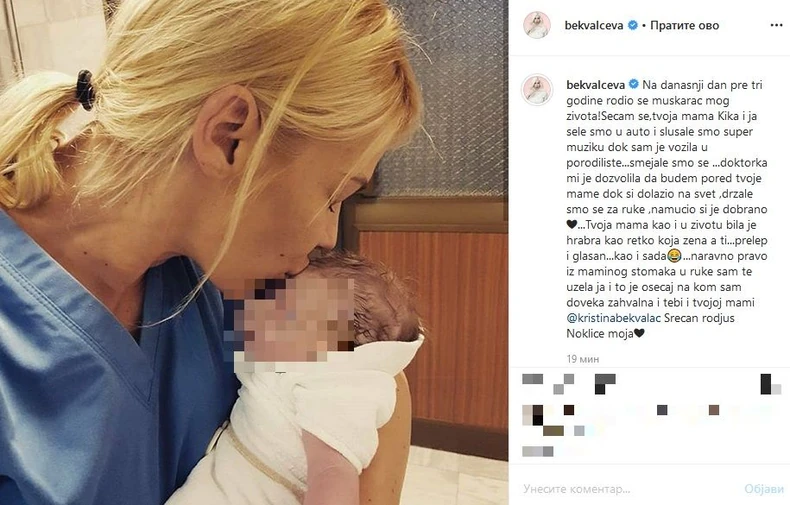Image resolution: width=790 pixels, height=505 pixels.
Task: Click the blurred post date below likes
Action: point(538,451)
